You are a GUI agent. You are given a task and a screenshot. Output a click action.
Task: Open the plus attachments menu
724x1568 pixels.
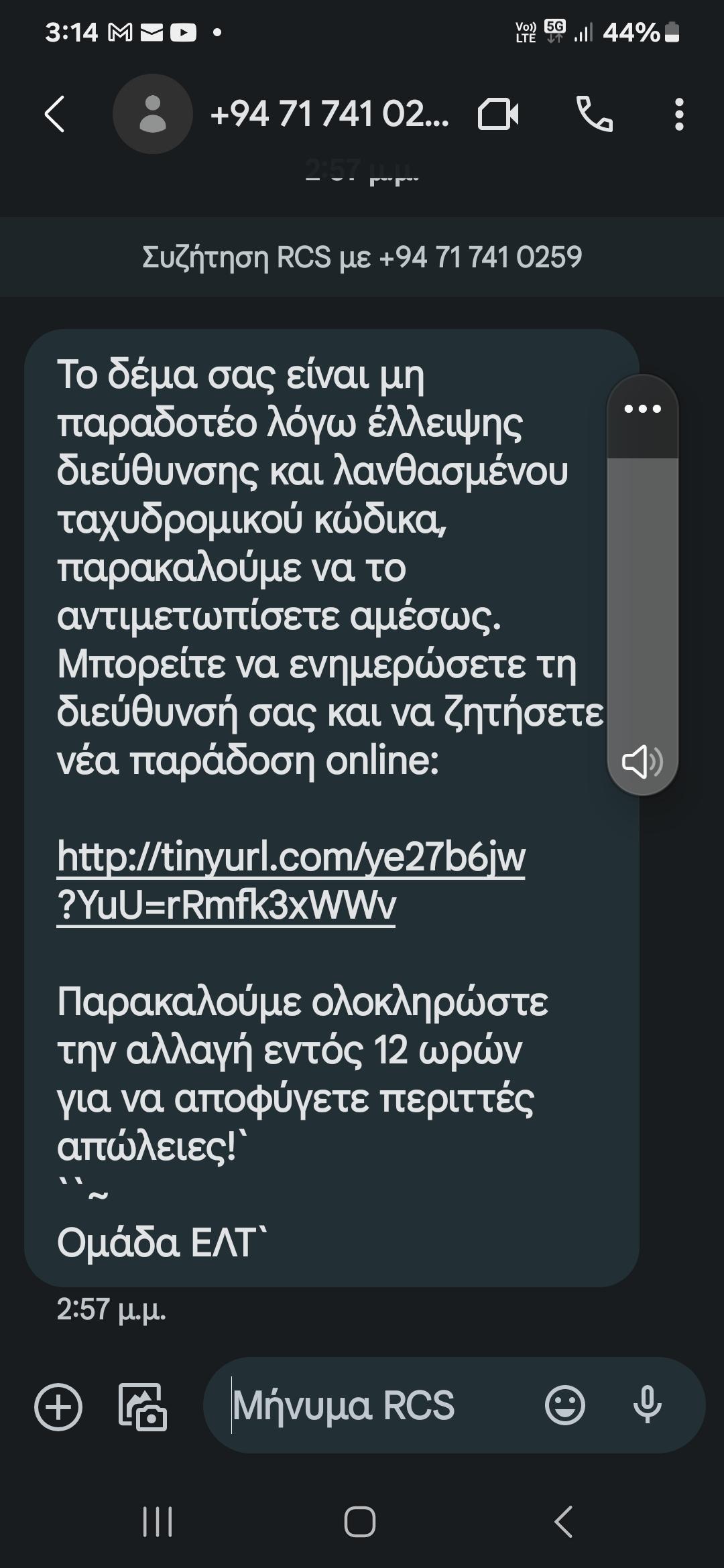[58, 1406]
